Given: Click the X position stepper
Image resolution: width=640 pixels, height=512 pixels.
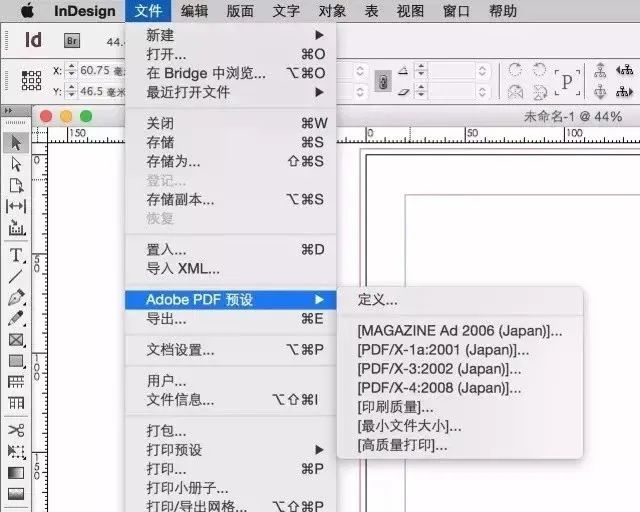Looking at the screenshot, I should [x=71, y=70].
